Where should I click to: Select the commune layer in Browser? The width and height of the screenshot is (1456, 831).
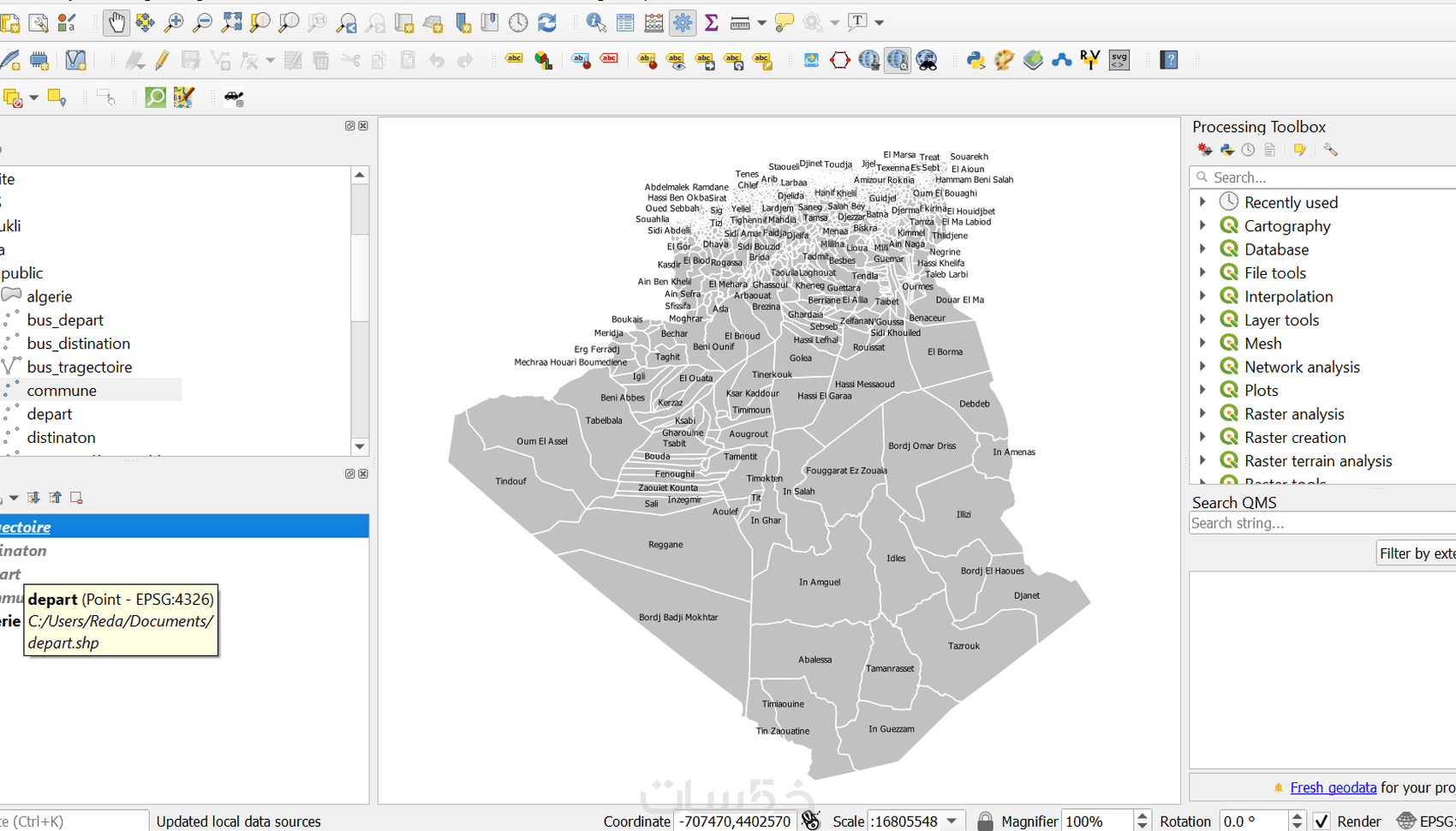pyautogui.click(x=62, y=390)
